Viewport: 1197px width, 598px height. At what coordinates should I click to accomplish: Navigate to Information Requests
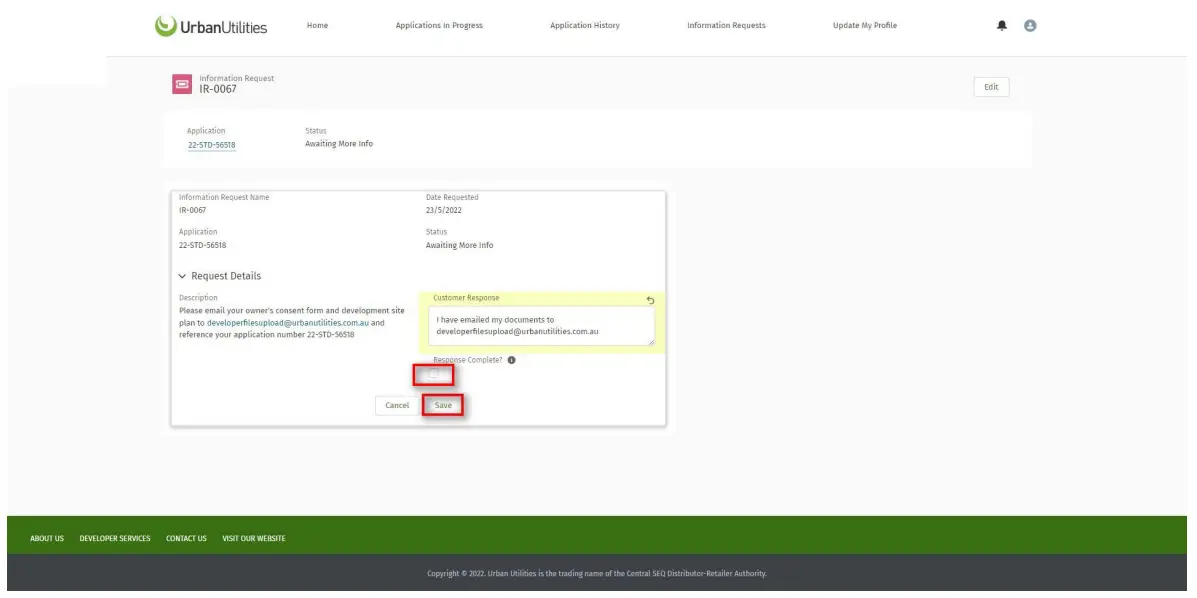click(x=728, y=25)
